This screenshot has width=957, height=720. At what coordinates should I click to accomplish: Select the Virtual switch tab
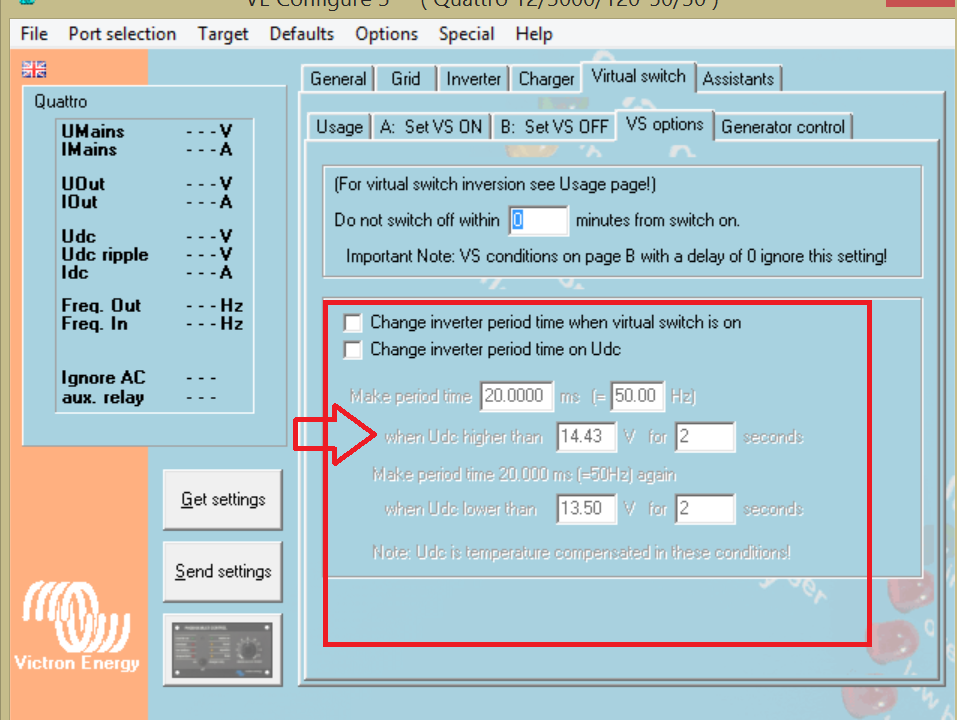pos(638,77)
